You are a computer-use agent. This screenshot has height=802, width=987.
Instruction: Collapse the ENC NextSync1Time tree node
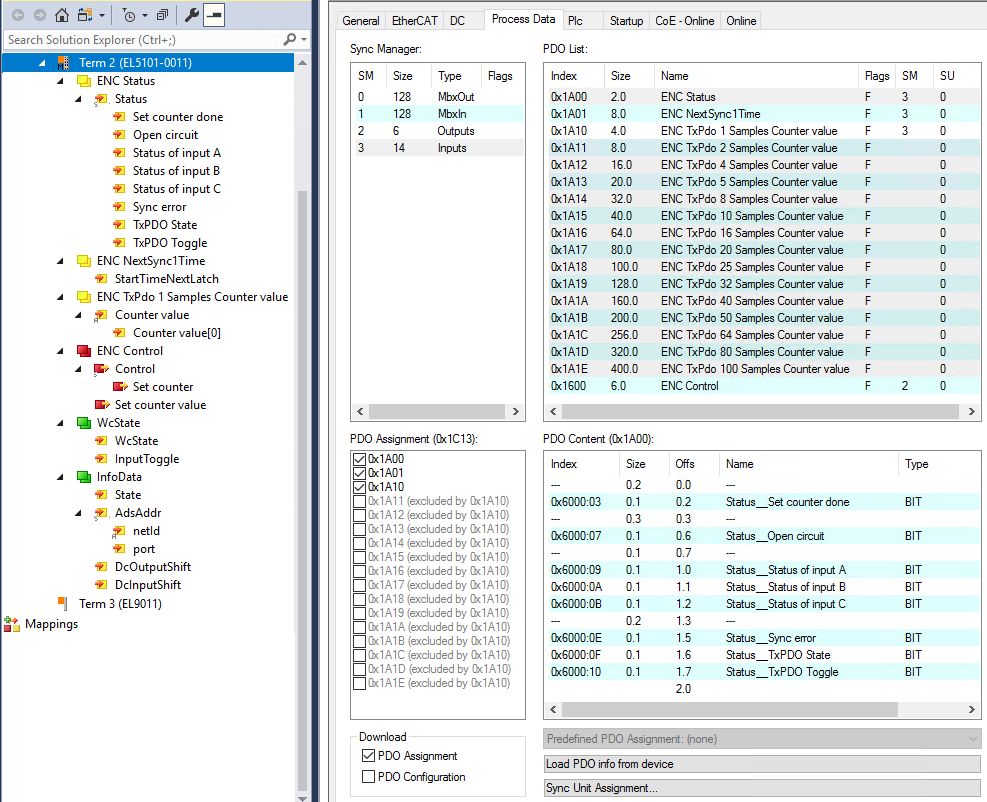(60, 261)
